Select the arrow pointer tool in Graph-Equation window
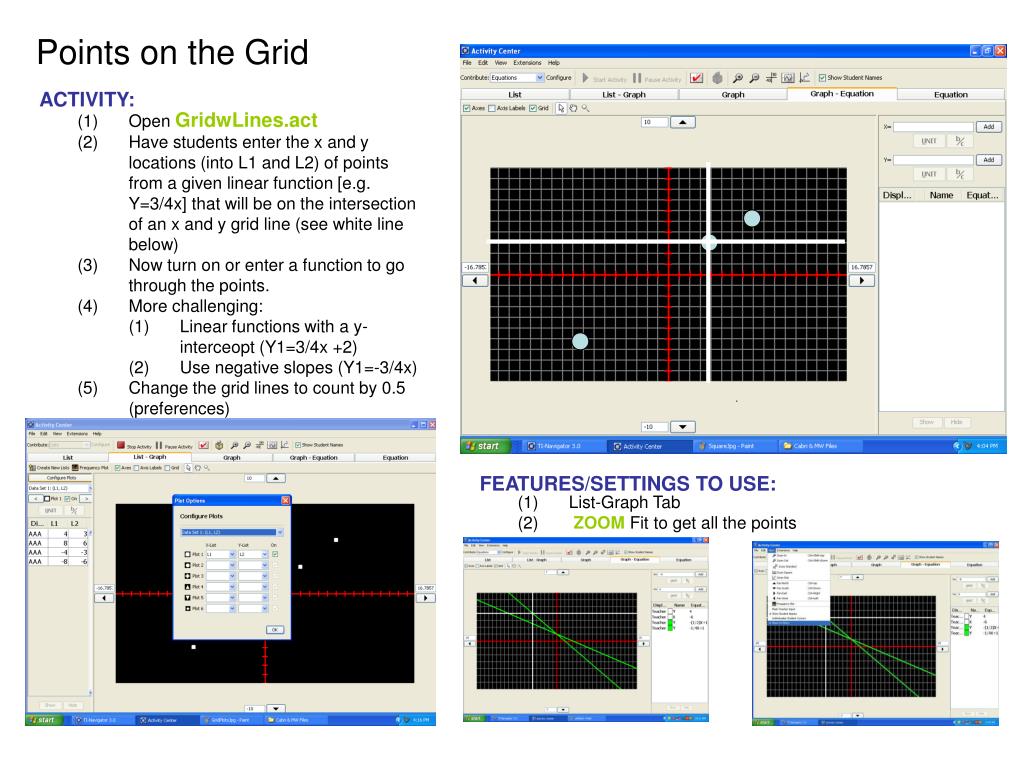1024x768 pixels. click(x=561, y=108)
